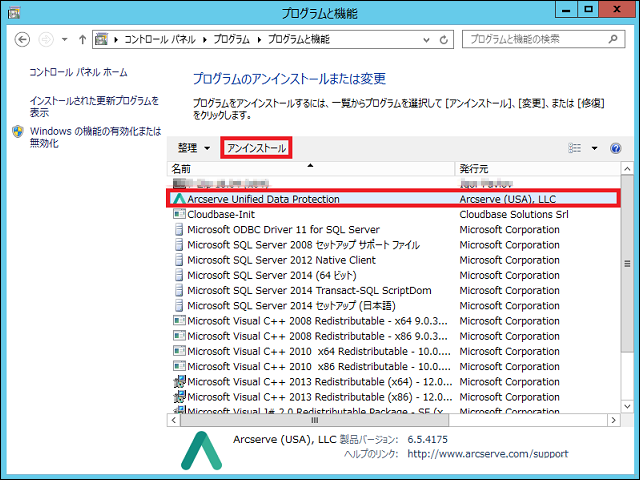Select Arcserve Unified Data Protection row
Image resolution: width=640 pixels, height=480 pixels.
pyautogui.click(x=393, y=199)
